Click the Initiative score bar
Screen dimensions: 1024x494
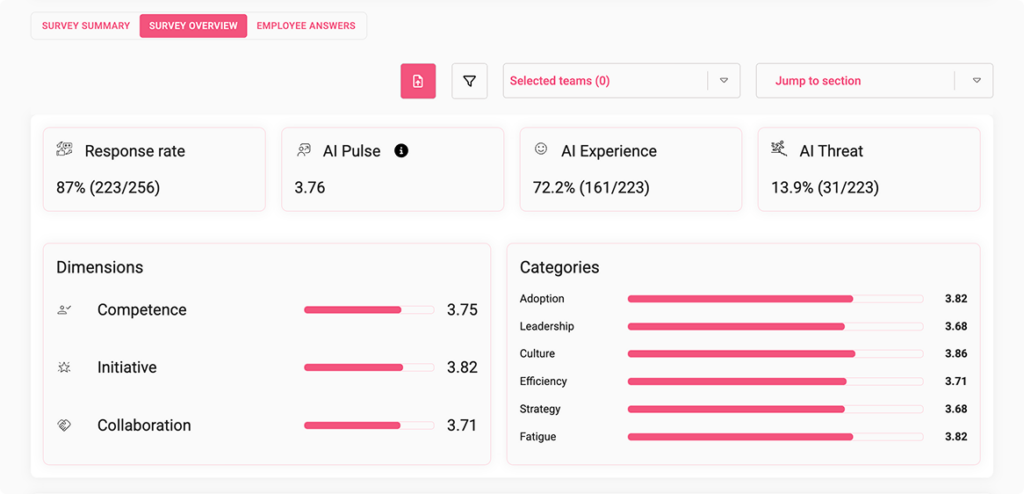tap(369, 367)
